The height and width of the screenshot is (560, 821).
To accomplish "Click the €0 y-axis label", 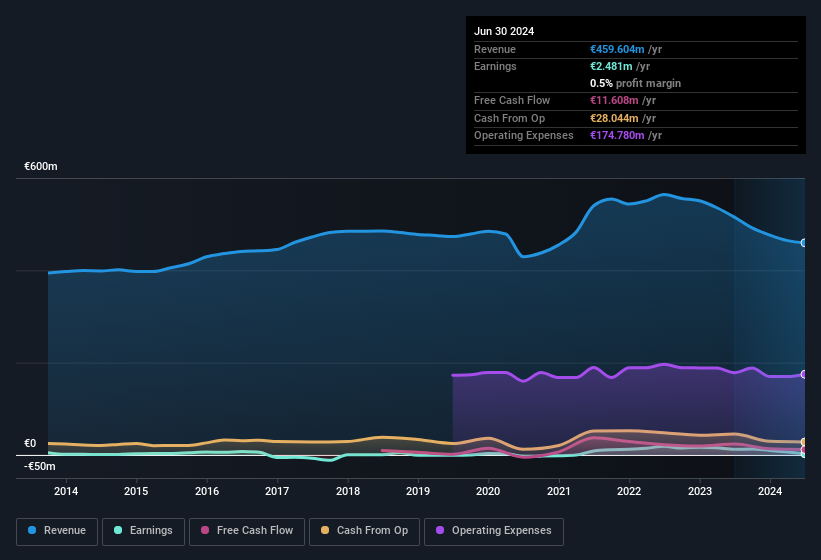I will (x=30, y=443).
